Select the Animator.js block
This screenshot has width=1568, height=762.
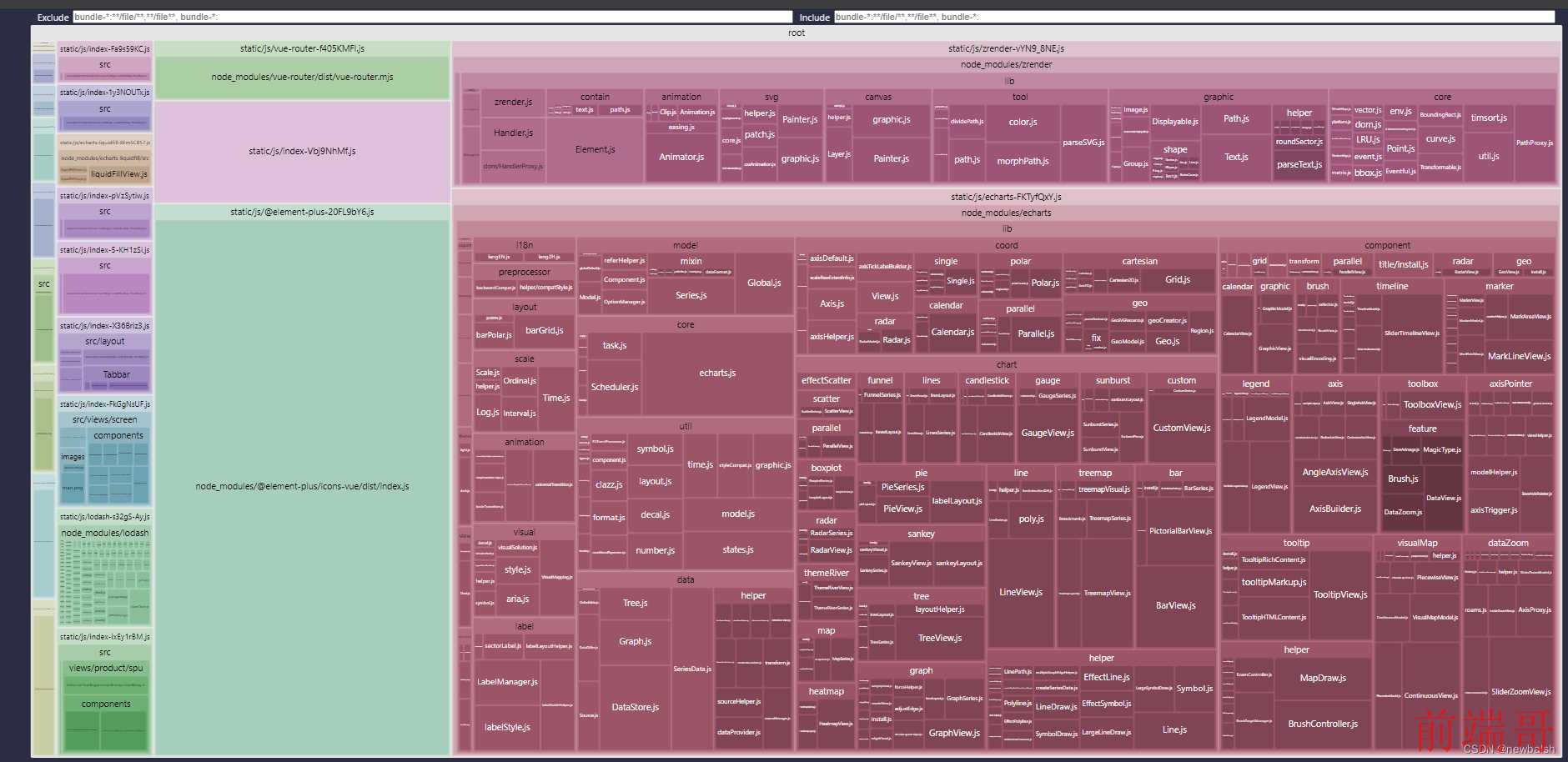coord(681,158)
